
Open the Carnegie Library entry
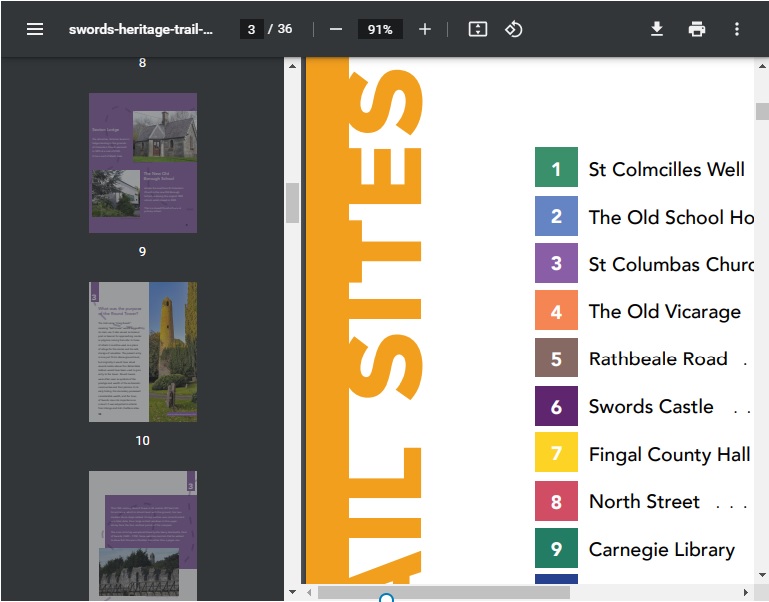pyautogui.click(x=661, y=550)
